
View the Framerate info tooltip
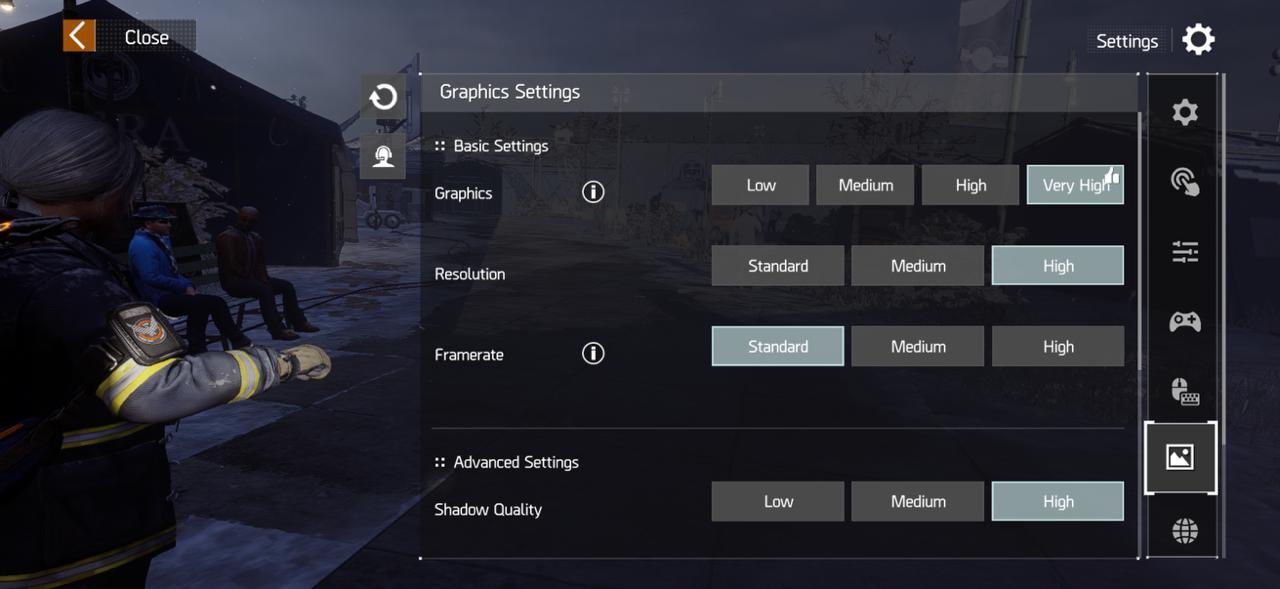pyautogui.click(x=592, y=352)
